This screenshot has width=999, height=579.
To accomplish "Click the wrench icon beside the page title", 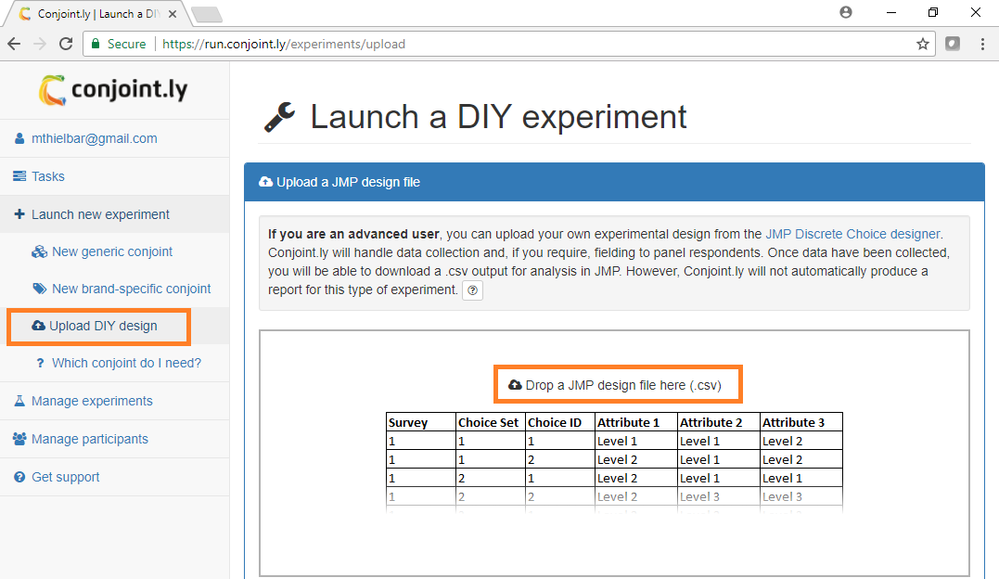I will (280, 117).
